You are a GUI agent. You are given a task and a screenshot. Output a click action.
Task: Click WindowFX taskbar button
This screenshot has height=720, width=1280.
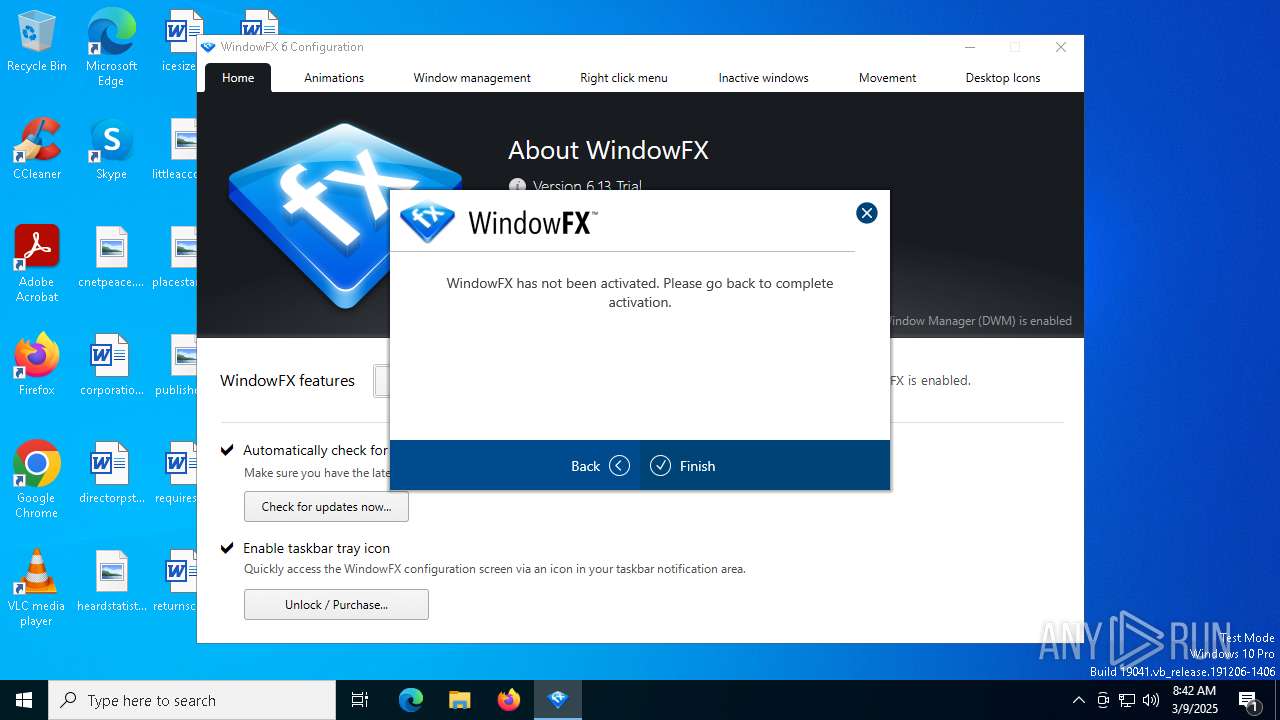(x=558, y=700)
